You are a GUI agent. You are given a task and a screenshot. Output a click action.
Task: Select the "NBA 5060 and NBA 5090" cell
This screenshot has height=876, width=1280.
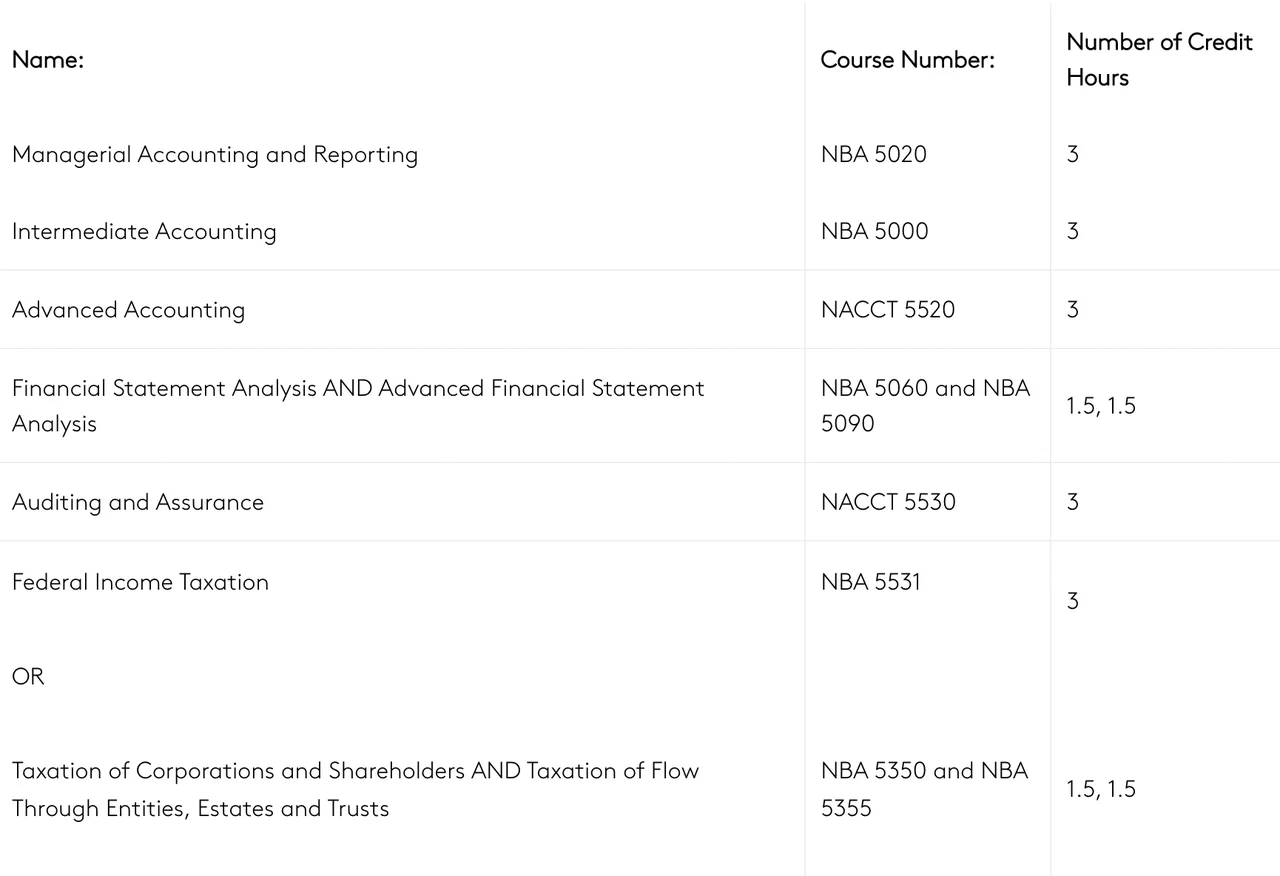[x=924, y=405]
